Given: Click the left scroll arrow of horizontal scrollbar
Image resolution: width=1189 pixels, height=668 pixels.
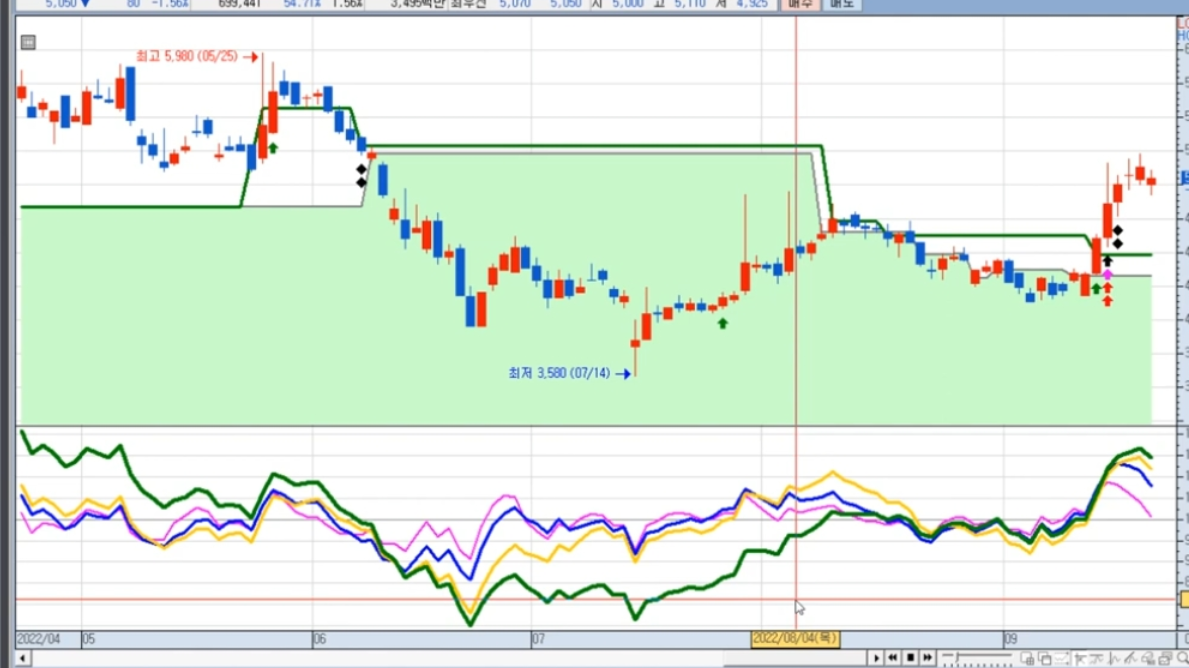Looking at the screenshot, I should coord(22,658).
